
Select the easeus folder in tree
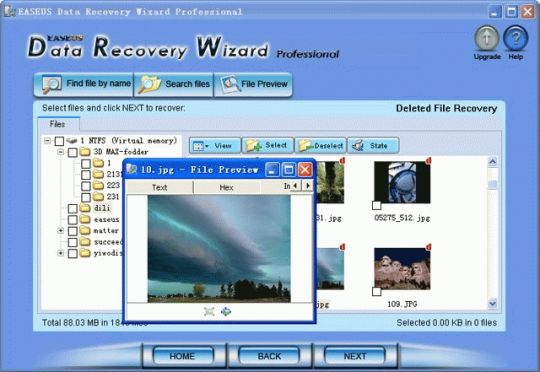[106, 219]
